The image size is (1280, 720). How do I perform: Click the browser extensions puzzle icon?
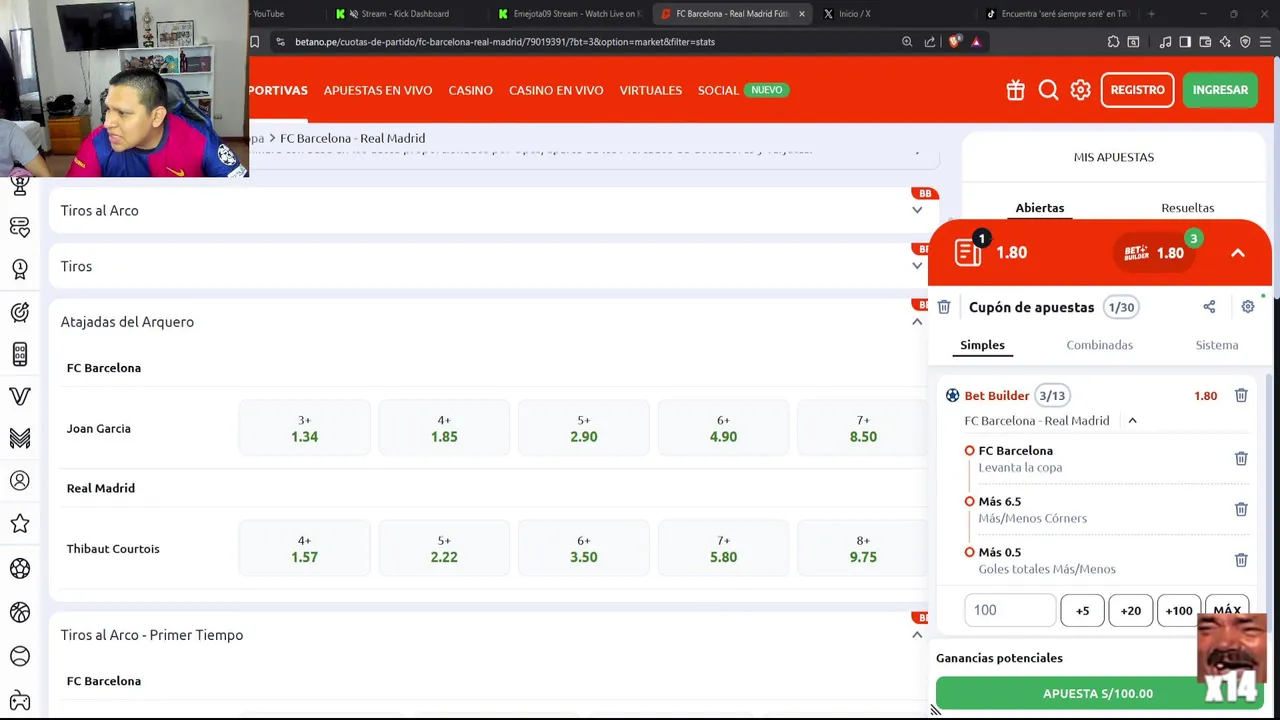(x=1113, y=42)
